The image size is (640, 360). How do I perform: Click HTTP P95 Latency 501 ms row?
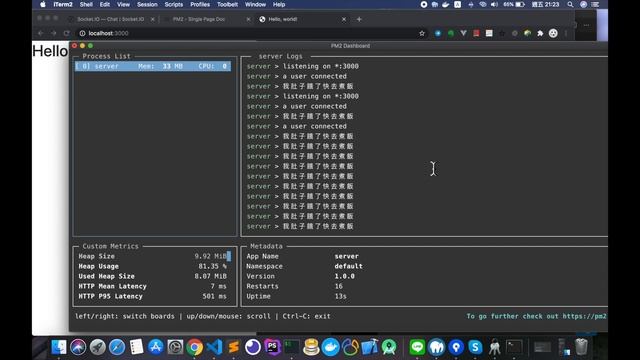tap(153, 296)
